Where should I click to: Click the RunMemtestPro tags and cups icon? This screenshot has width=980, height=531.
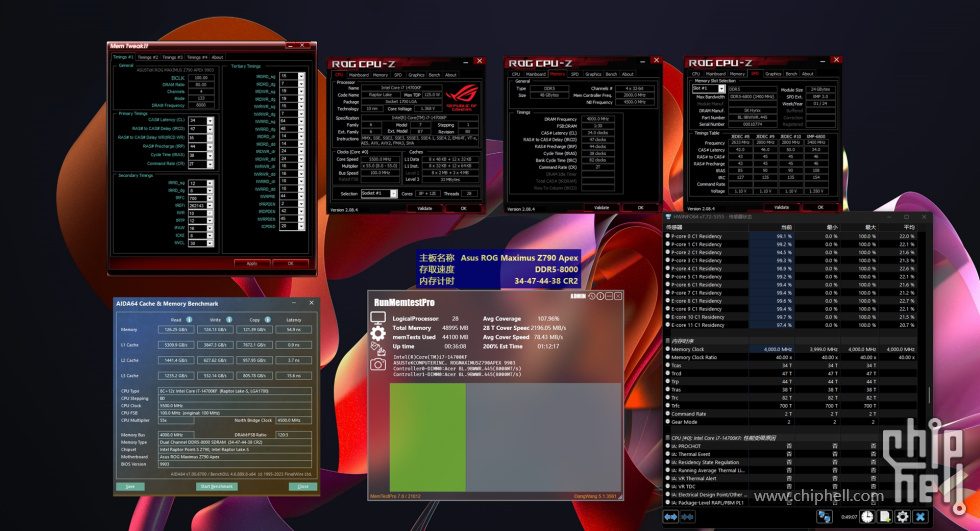coord(378,349)
